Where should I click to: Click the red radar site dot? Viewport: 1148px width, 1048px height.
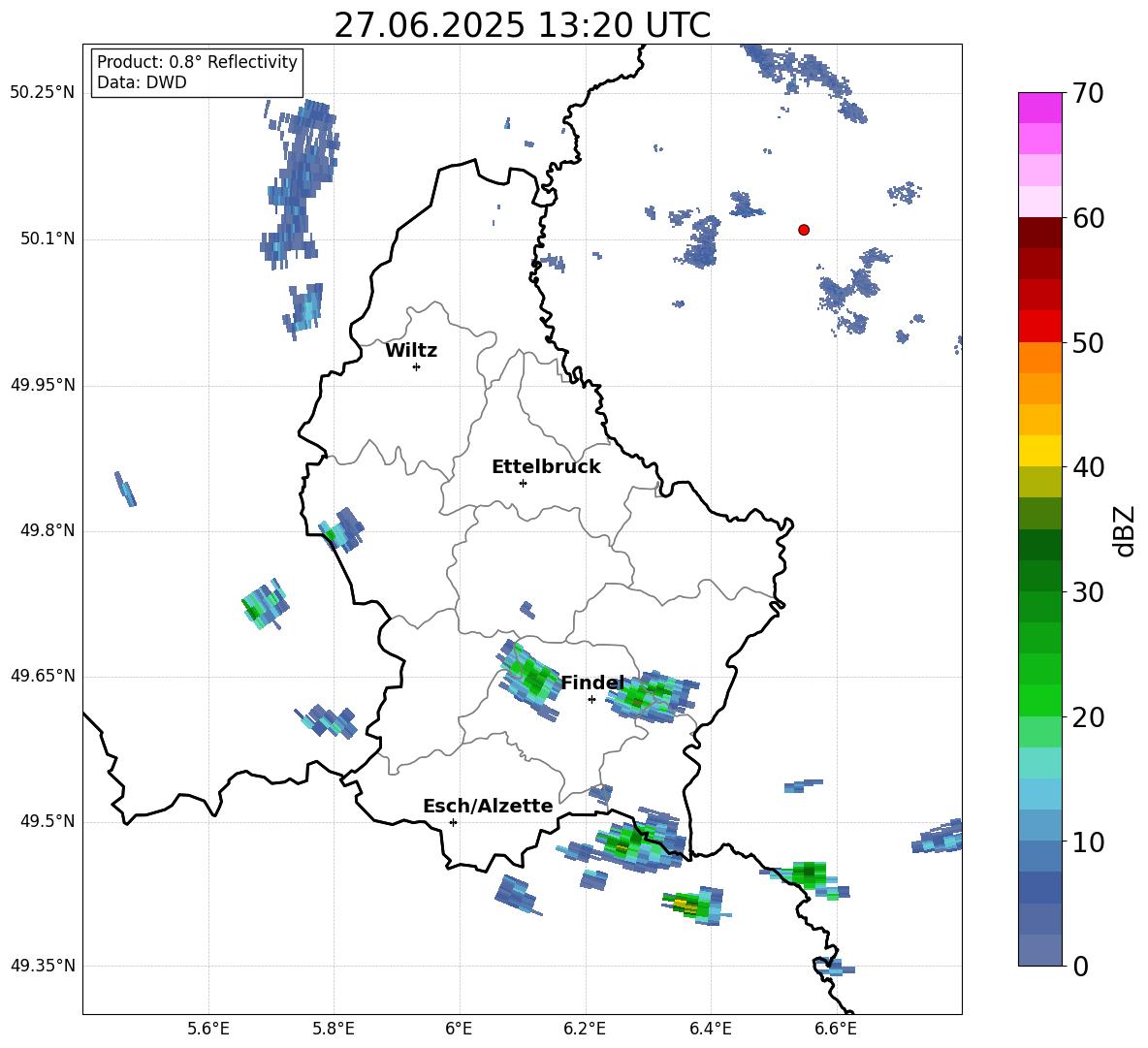[x=803, y=230]
